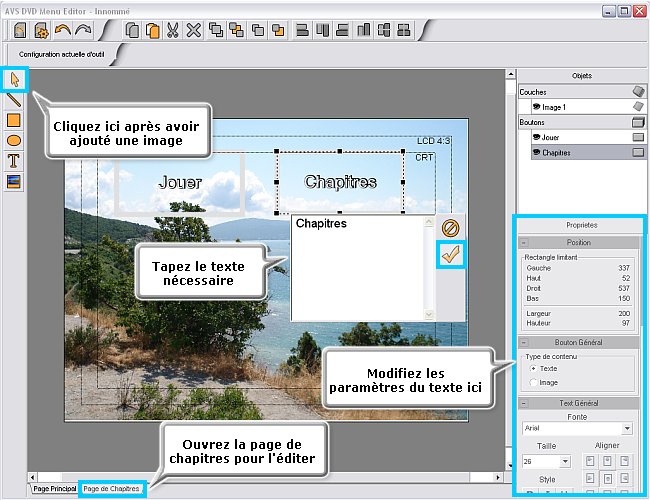
Task: Align objects to the bottom edge
Action: pyautogui.click(x=363, y=30)
